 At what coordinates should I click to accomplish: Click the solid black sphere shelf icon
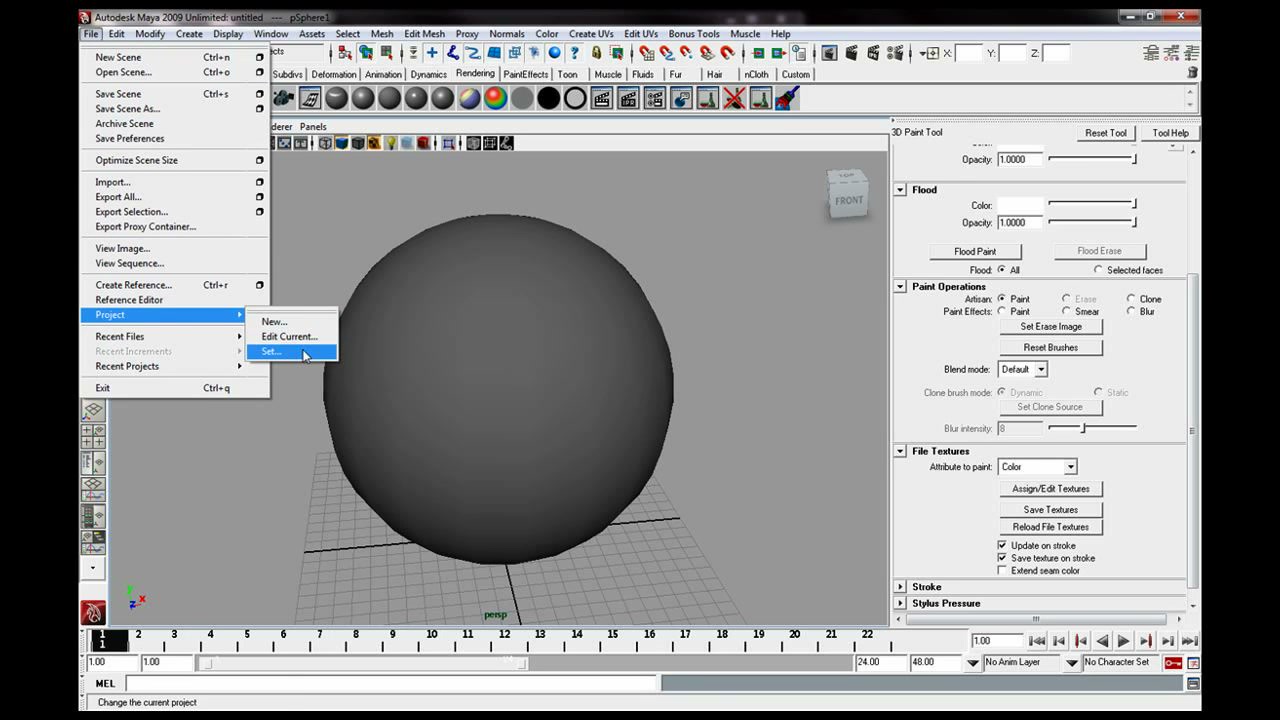[548, 97]
